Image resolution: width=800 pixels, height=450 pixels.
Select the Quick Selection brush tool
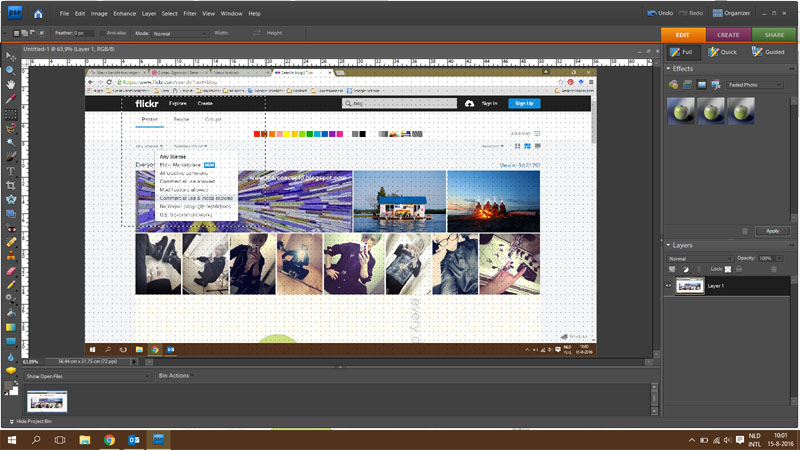tap(11, 157)
